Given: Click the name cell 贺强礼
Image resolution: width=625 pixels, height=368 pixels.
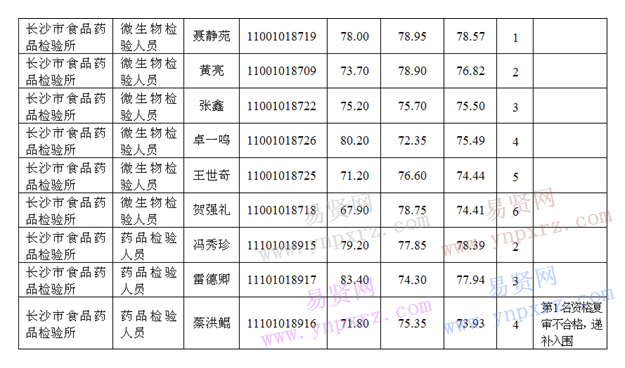Looking at the screenshot, I should [211, 210].
